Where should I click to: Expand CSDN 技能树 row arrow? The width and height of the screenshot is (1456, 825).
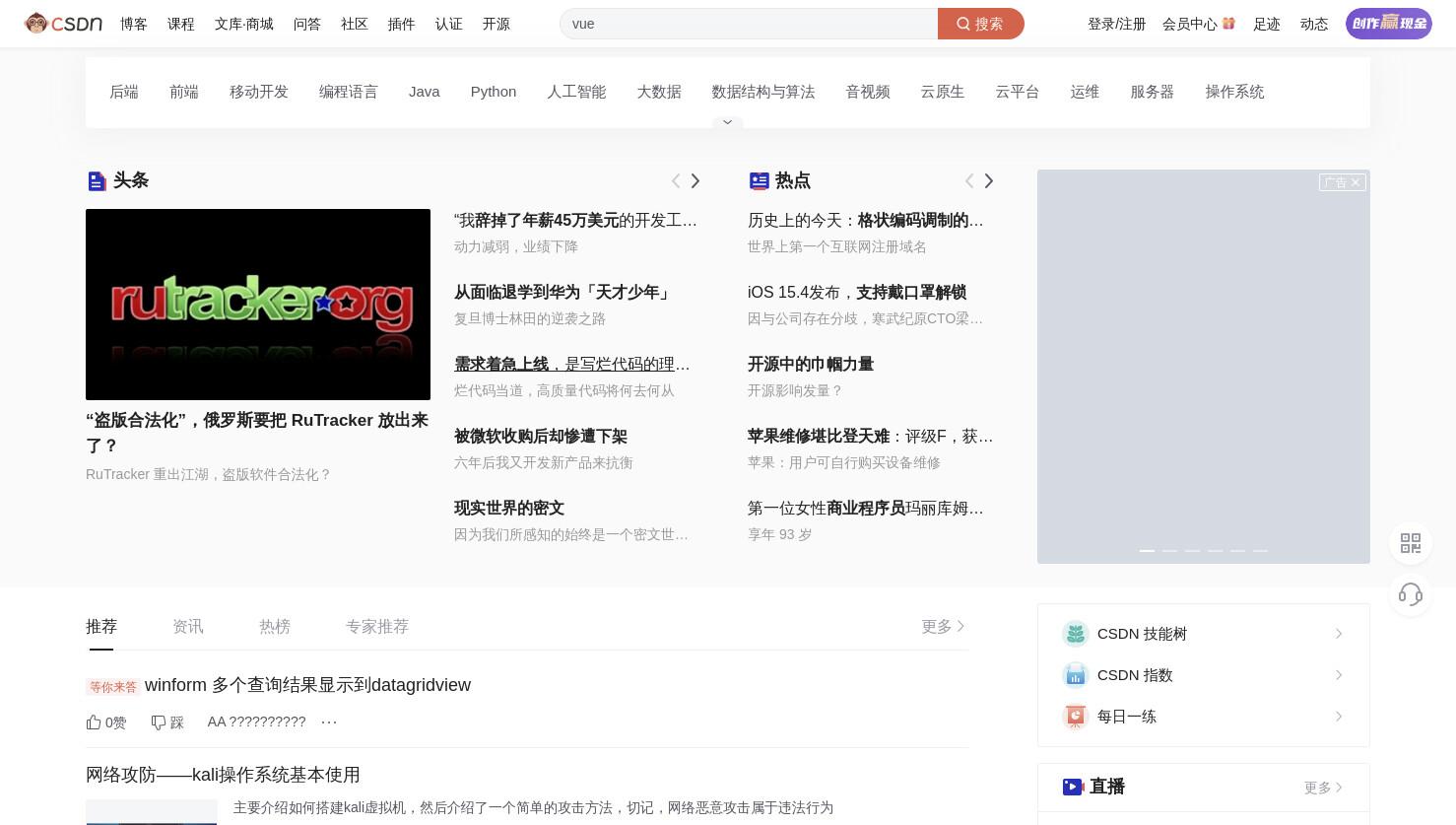pyautogui.click(x=1339, y=634)
